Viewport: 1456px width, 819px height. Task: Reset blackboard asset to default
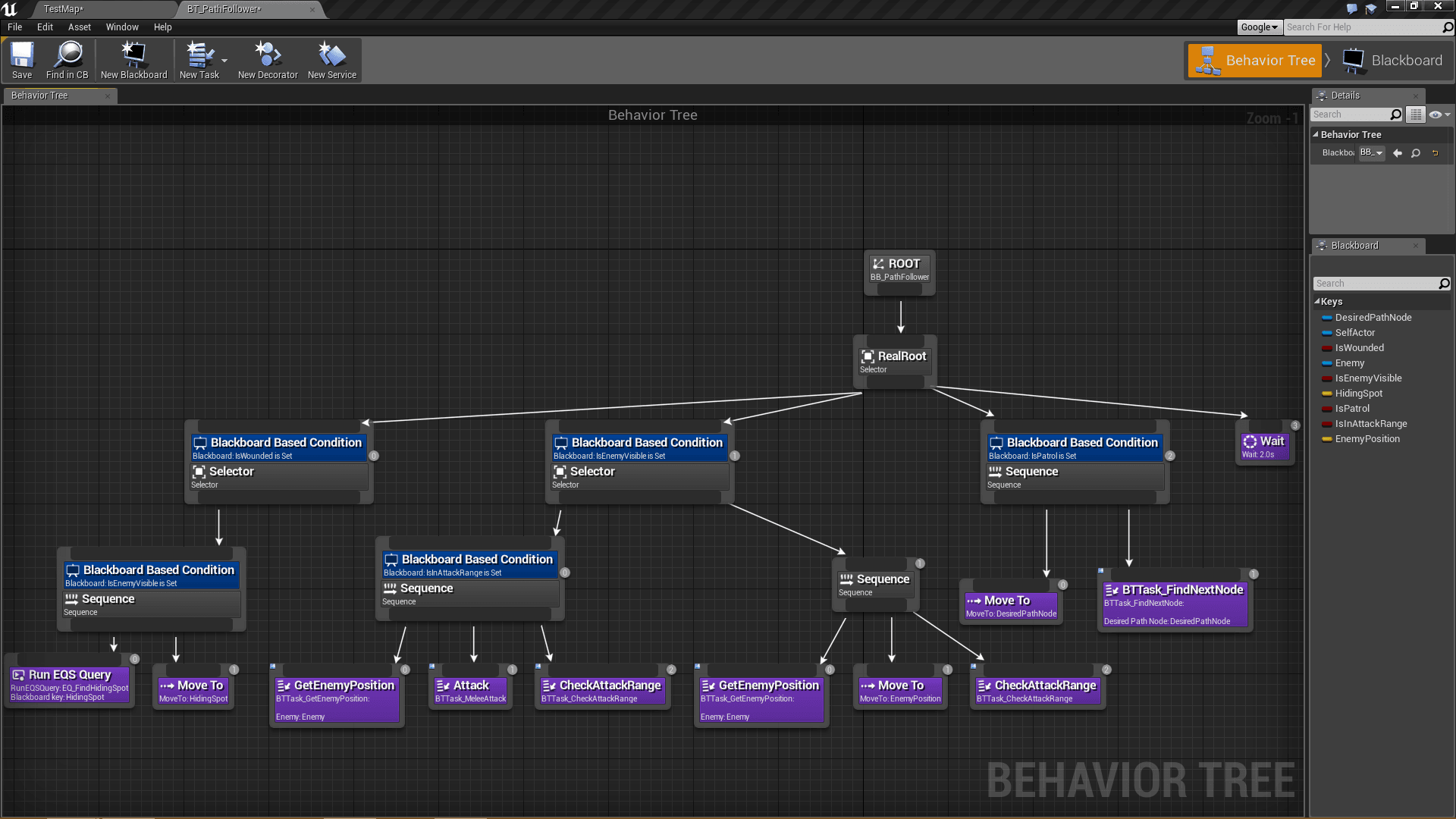tap(1435, 153)
